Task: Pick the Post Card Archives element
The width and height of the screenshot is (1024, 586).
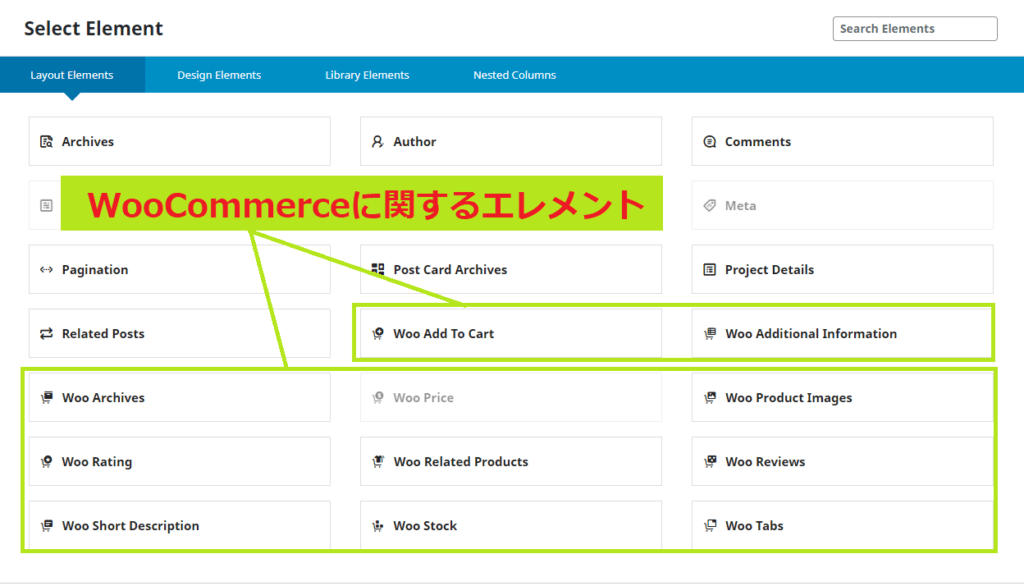Action: click(511, 270)
